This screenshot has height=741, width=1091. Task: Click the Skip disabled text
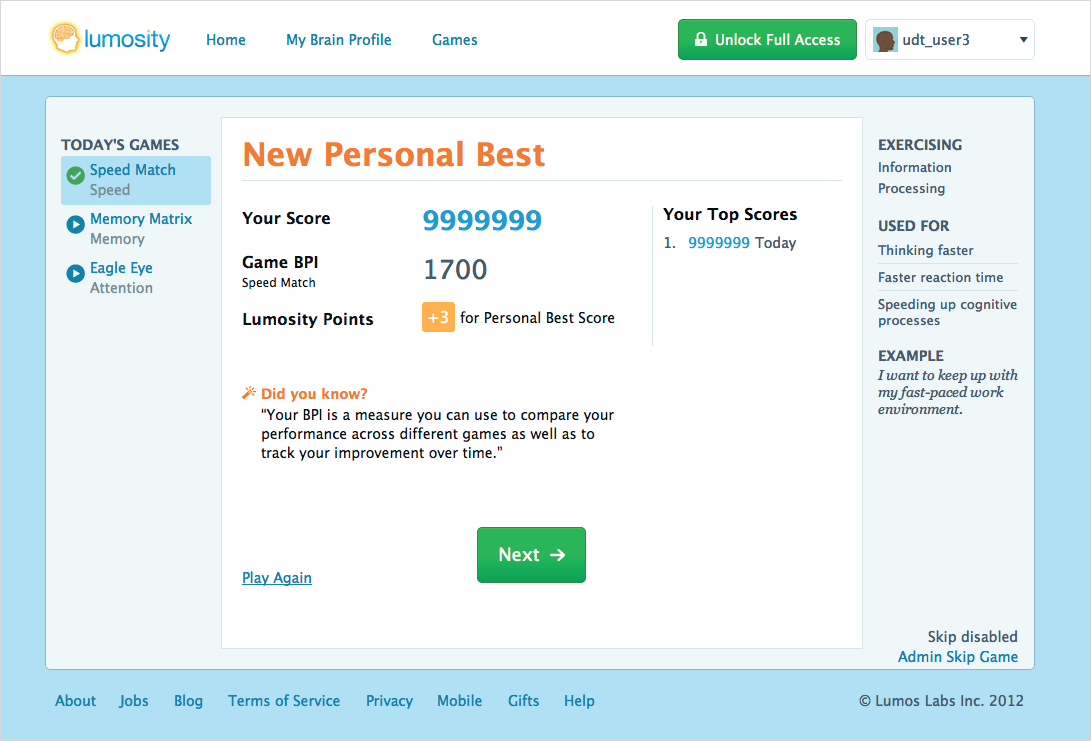(x=972, y=637)
